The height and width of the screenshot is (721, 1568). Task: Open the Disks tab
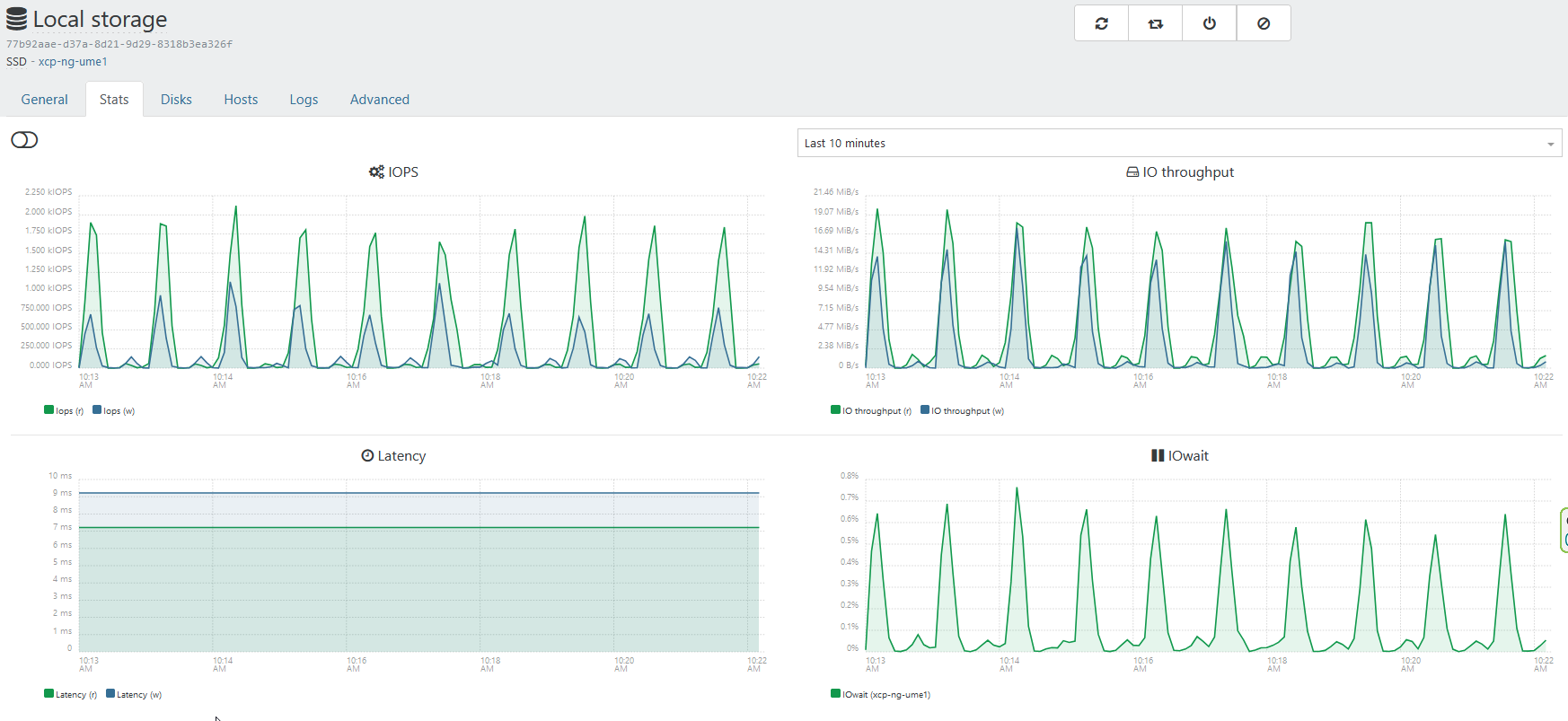pyautogui.click(x=176, y=100)
